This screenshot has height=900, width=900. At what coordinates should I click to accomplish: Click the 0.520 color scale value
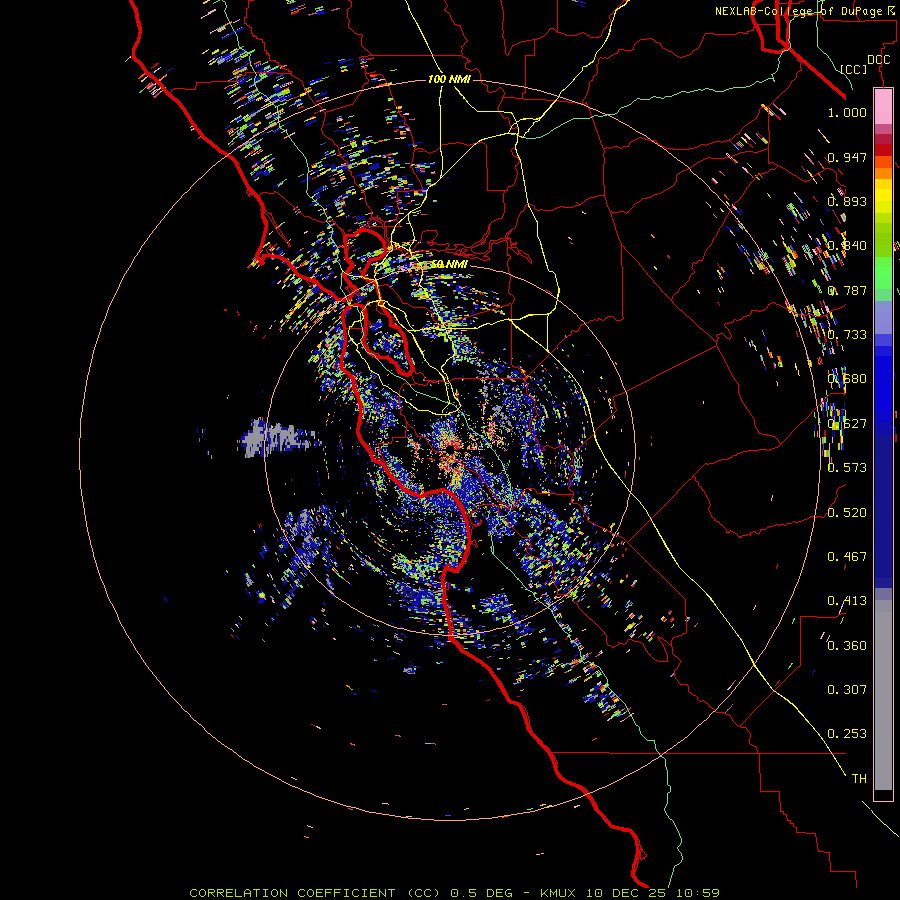tap(847, 513)
